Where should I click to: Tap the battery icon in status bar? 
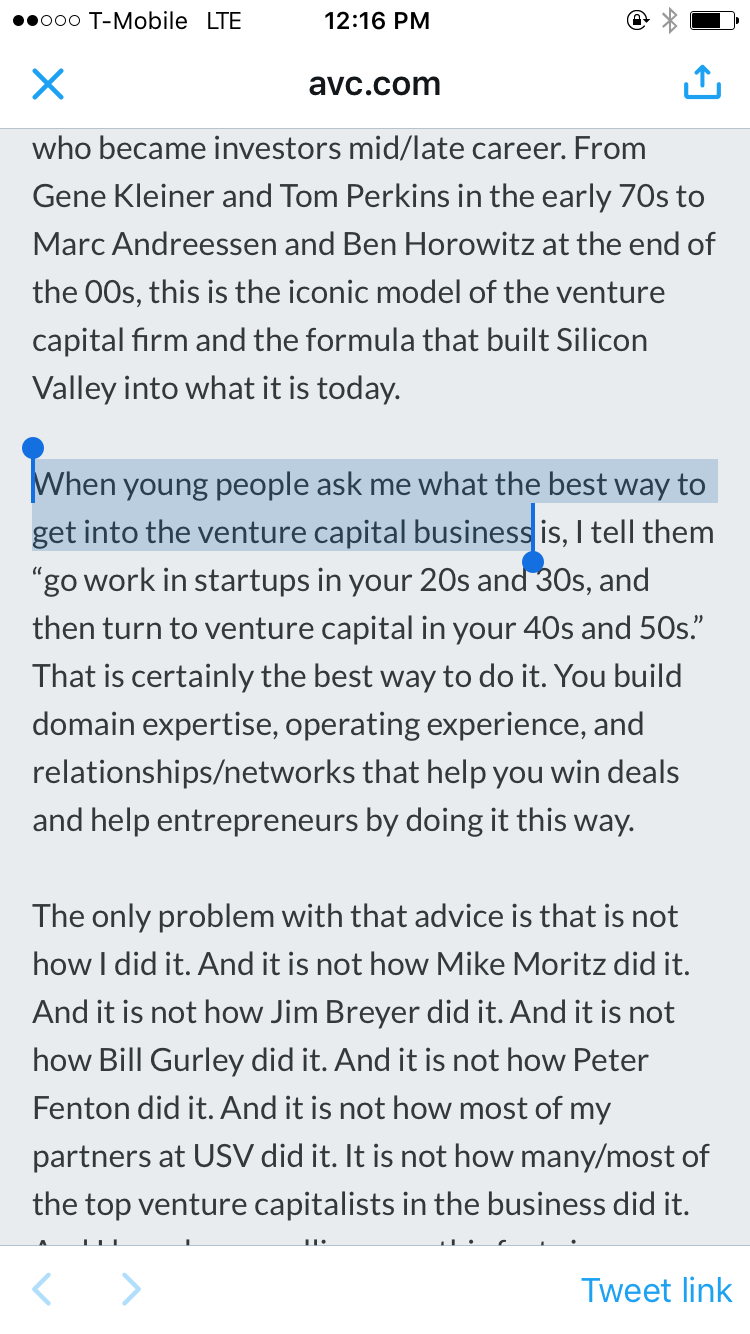712,21
